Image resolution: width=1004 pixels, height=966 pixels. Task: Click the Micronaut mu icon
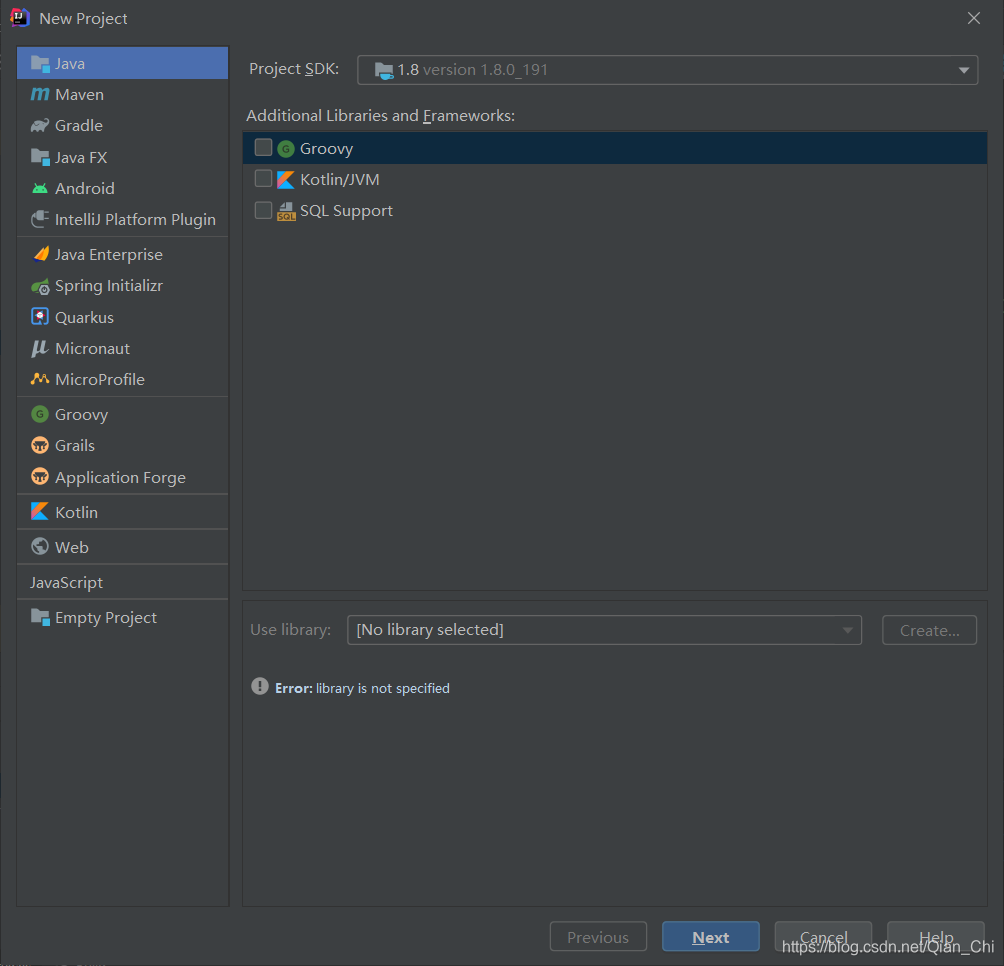pyautogui.click(x=40, y=348)
